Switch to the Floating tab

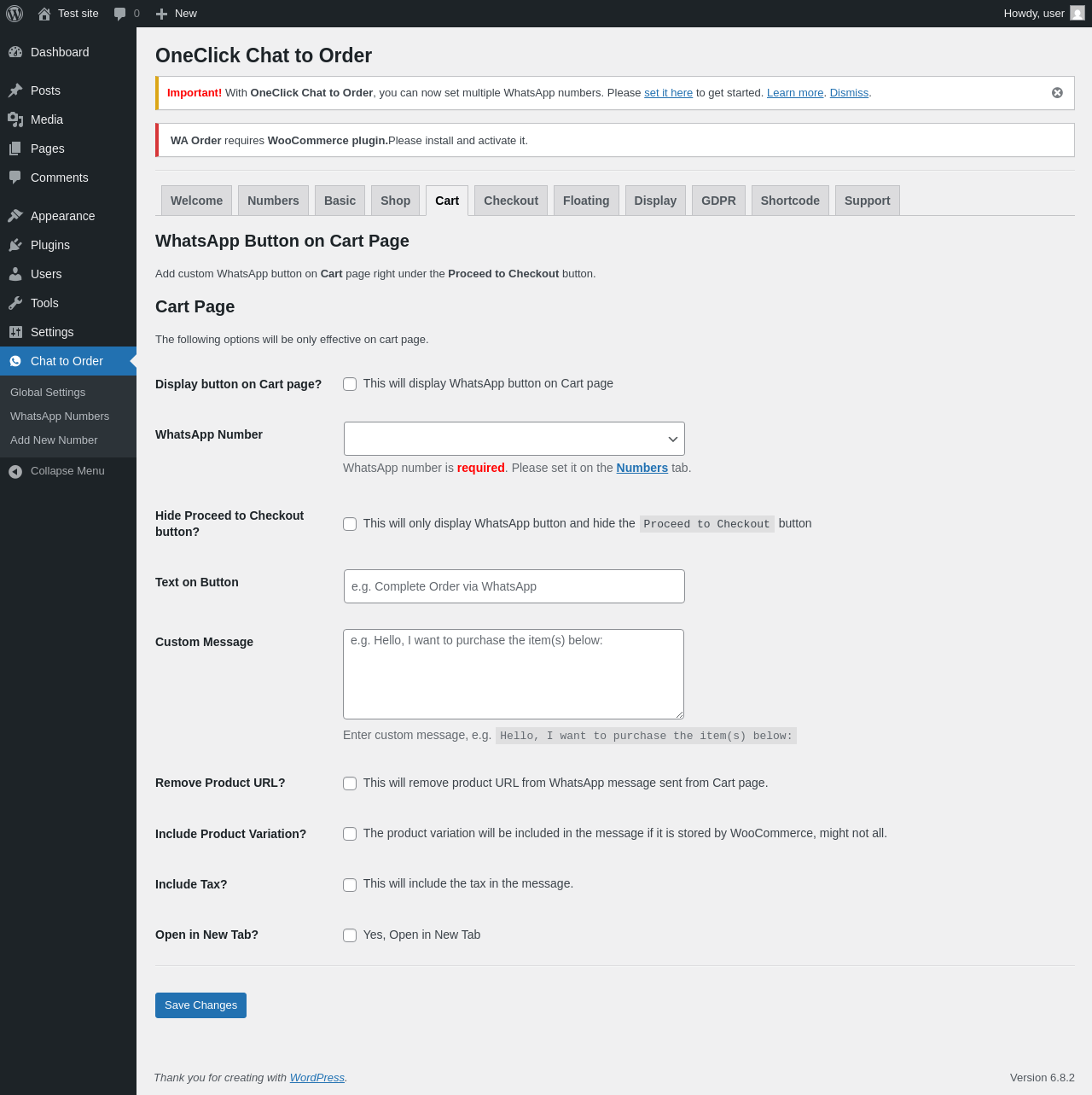coord(586,201)
